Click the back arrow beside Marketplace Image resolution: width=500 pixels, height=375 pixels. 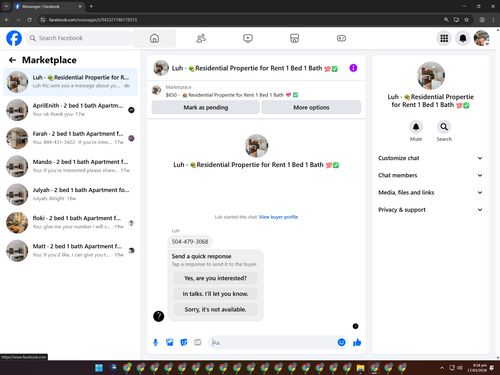(13, 60)
